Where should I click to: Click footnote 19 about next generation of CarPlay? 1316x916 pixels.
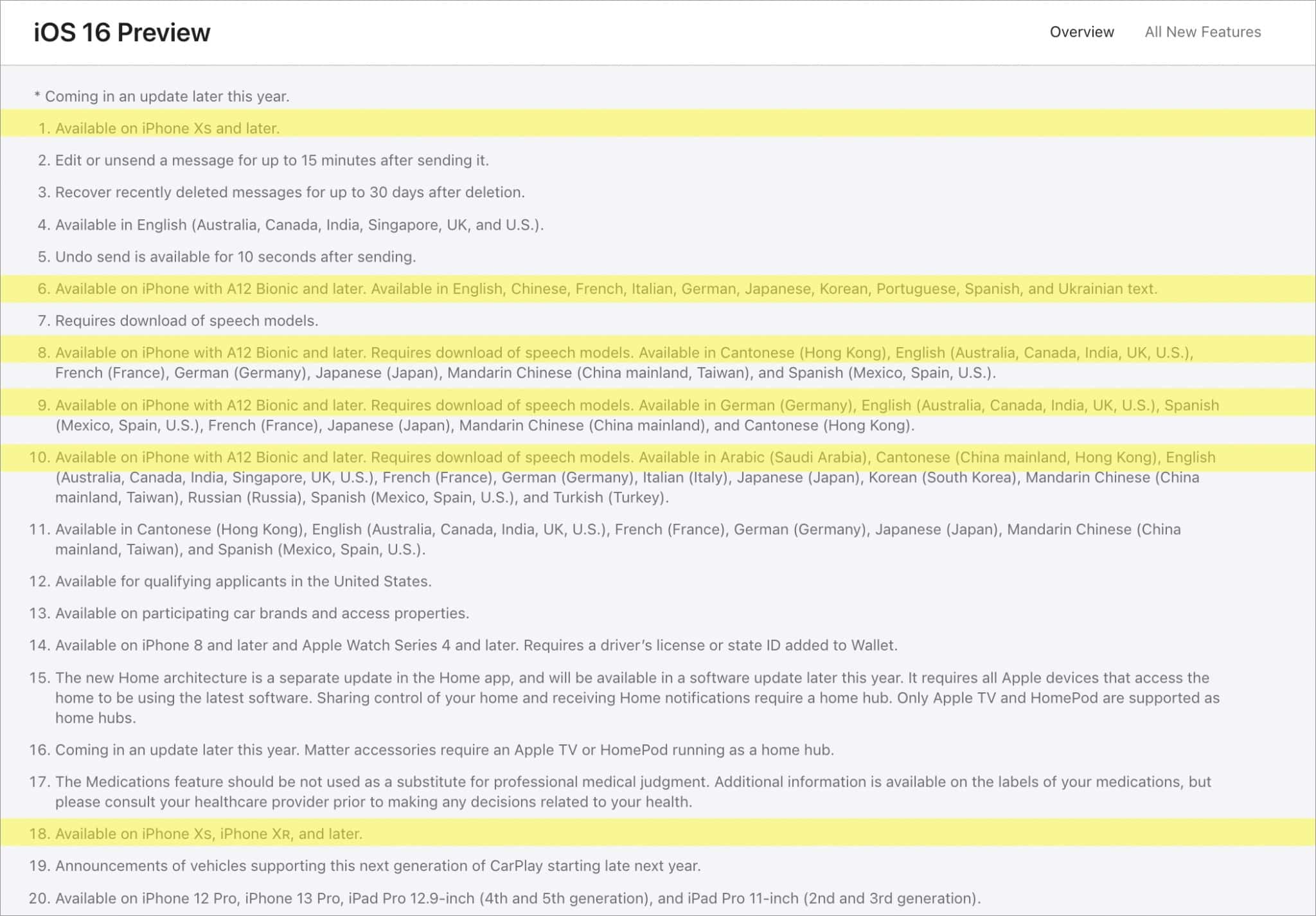pos(364,866)
